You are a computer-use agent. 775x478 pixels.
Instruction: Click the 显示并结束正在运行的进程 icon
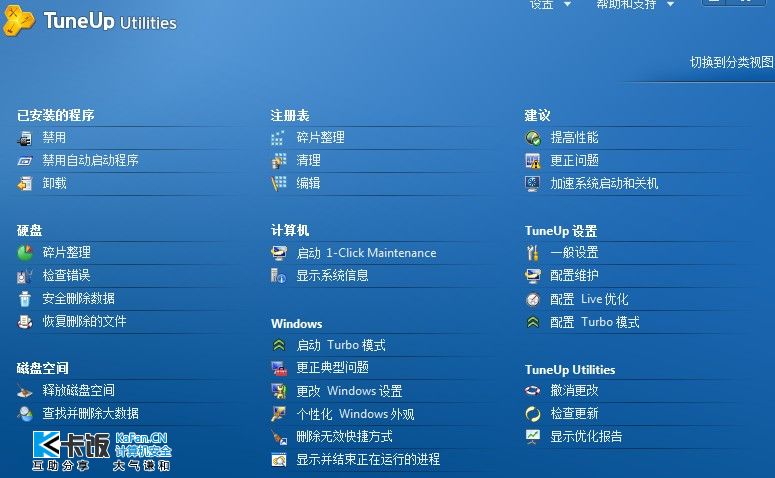[279, 460]
